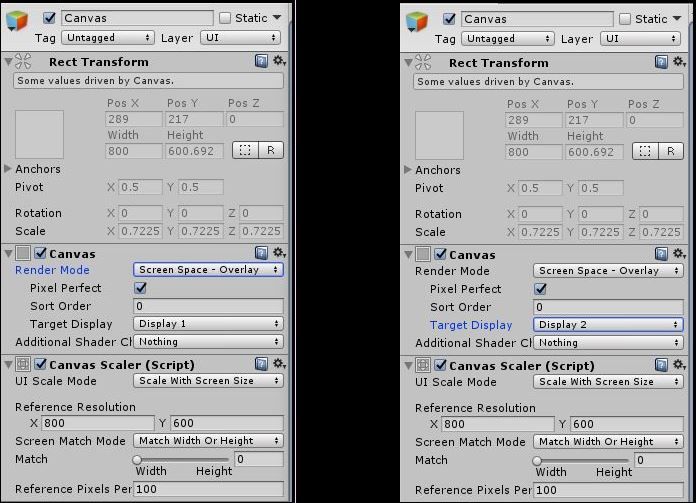Click the Canvas component icon in left inspector

[23, 253]
